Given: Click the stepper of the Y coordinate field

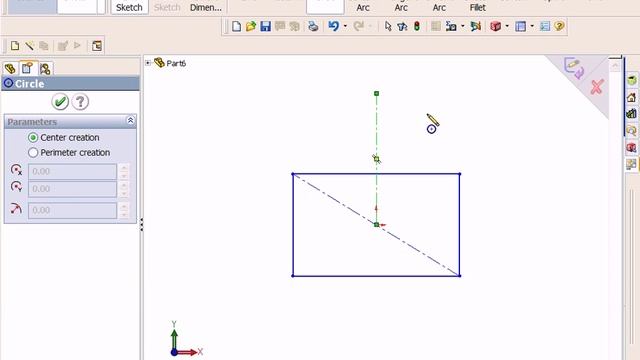Looking at the screenshot, I should pyautogui.click(x=124, y=189).
